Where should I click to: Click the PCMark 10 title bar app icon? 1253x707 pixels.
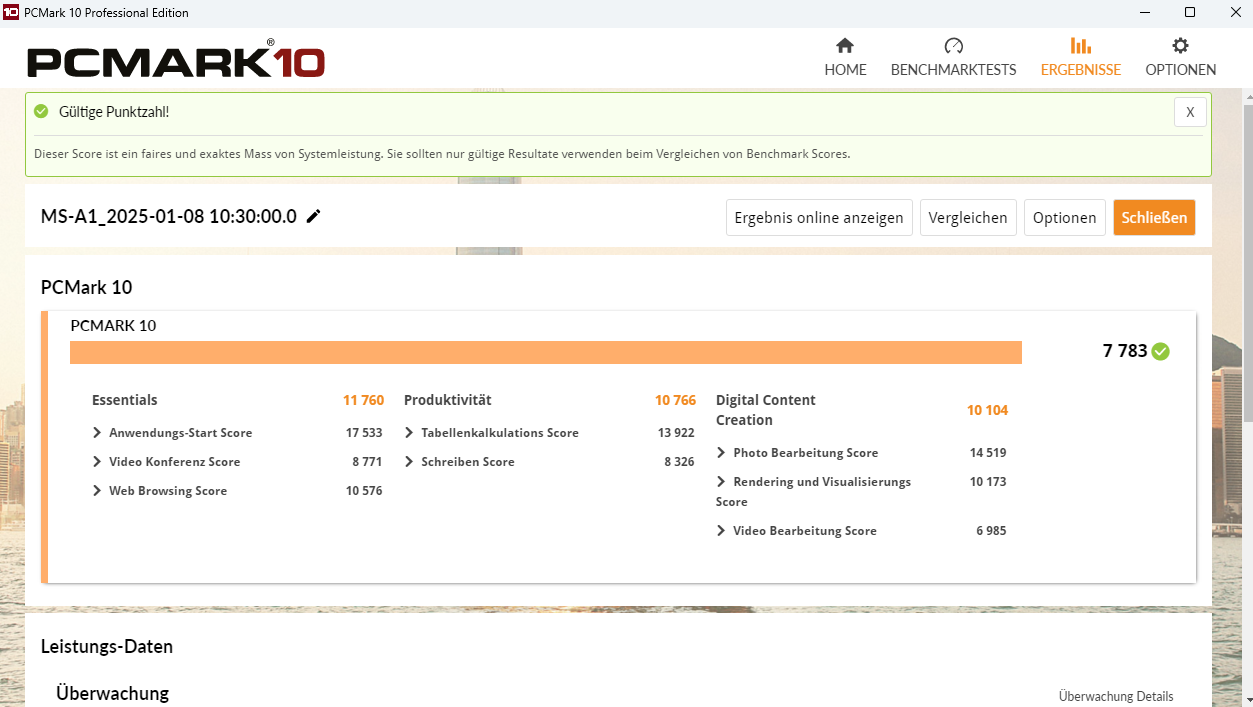tap(12, 13)
